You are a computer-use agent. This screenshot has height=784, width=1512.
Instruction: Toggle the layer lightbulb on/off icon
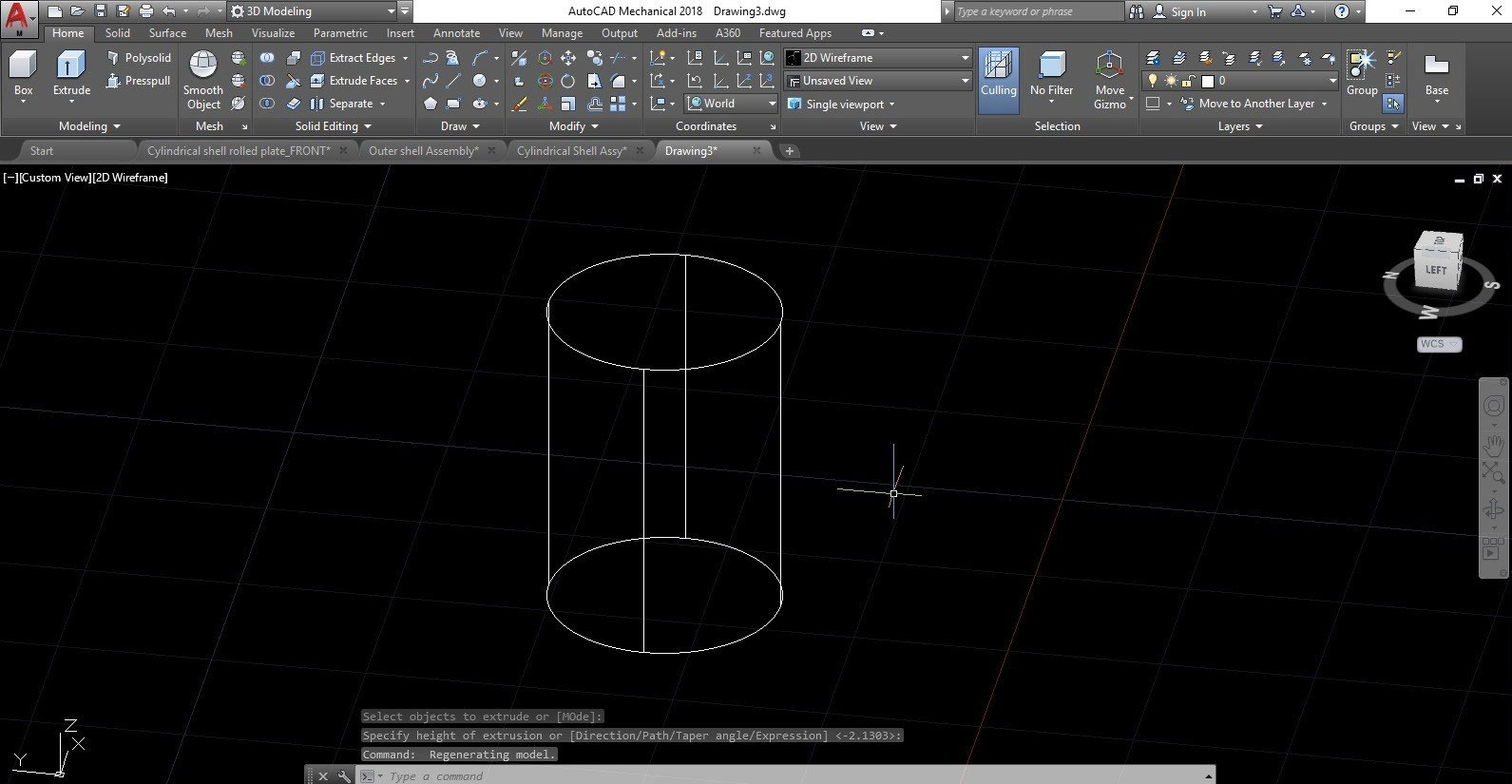[x=1153, y=81]
